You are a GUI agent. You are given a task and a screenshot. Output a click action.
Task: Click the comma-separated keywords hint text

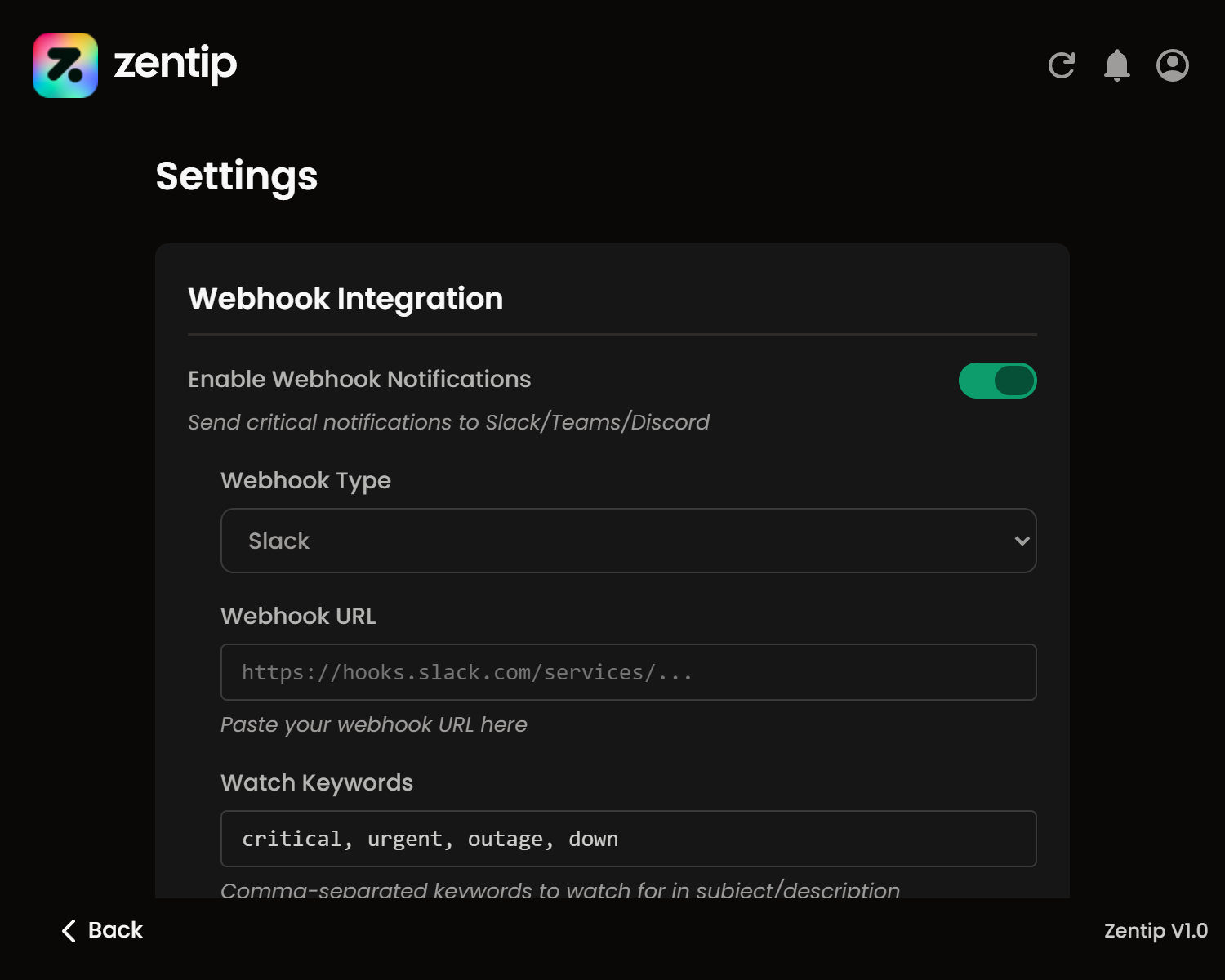click(x=560, y=889)
